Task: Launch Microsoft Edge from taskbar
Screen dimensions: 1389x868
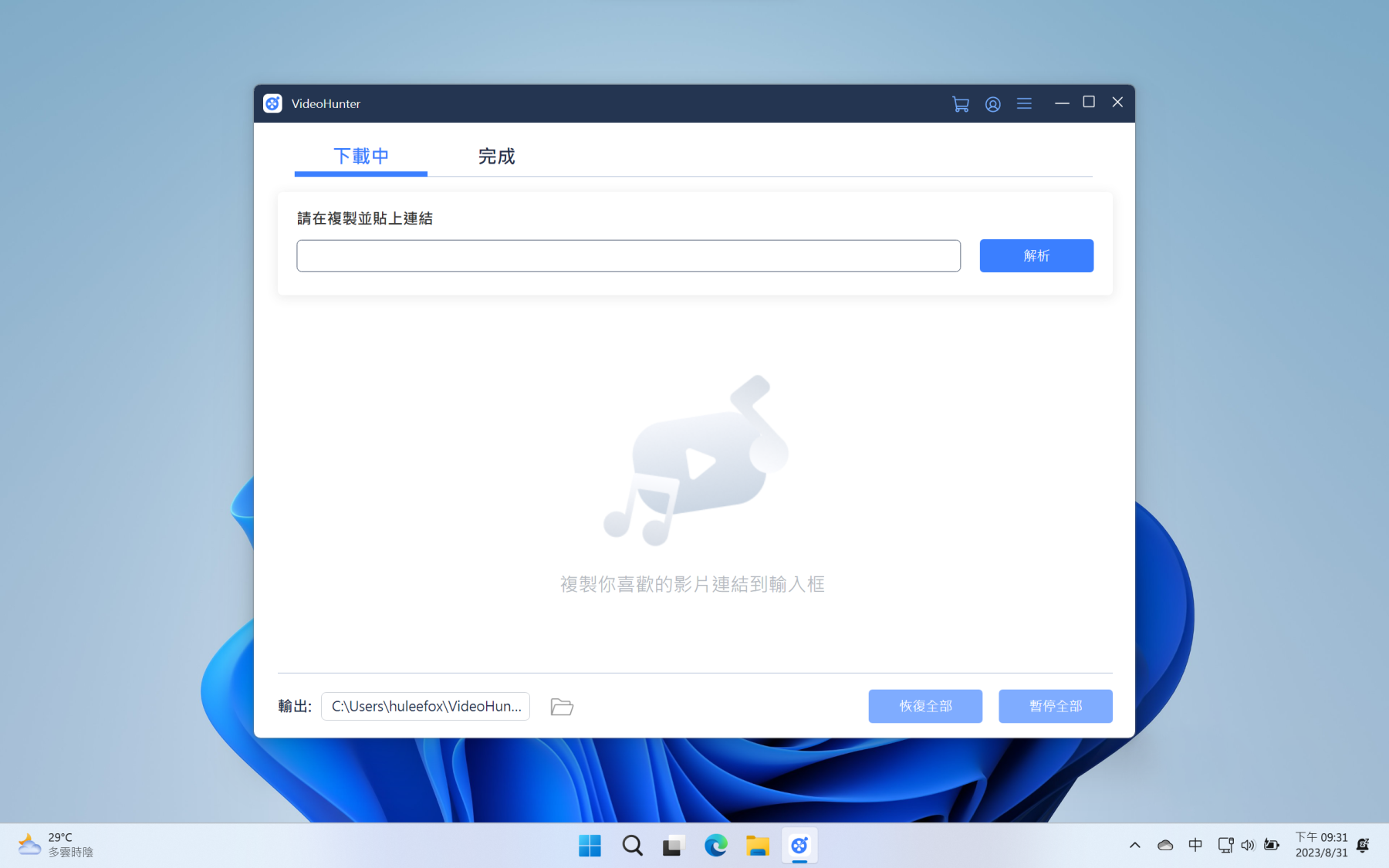Action: point(715,846)
